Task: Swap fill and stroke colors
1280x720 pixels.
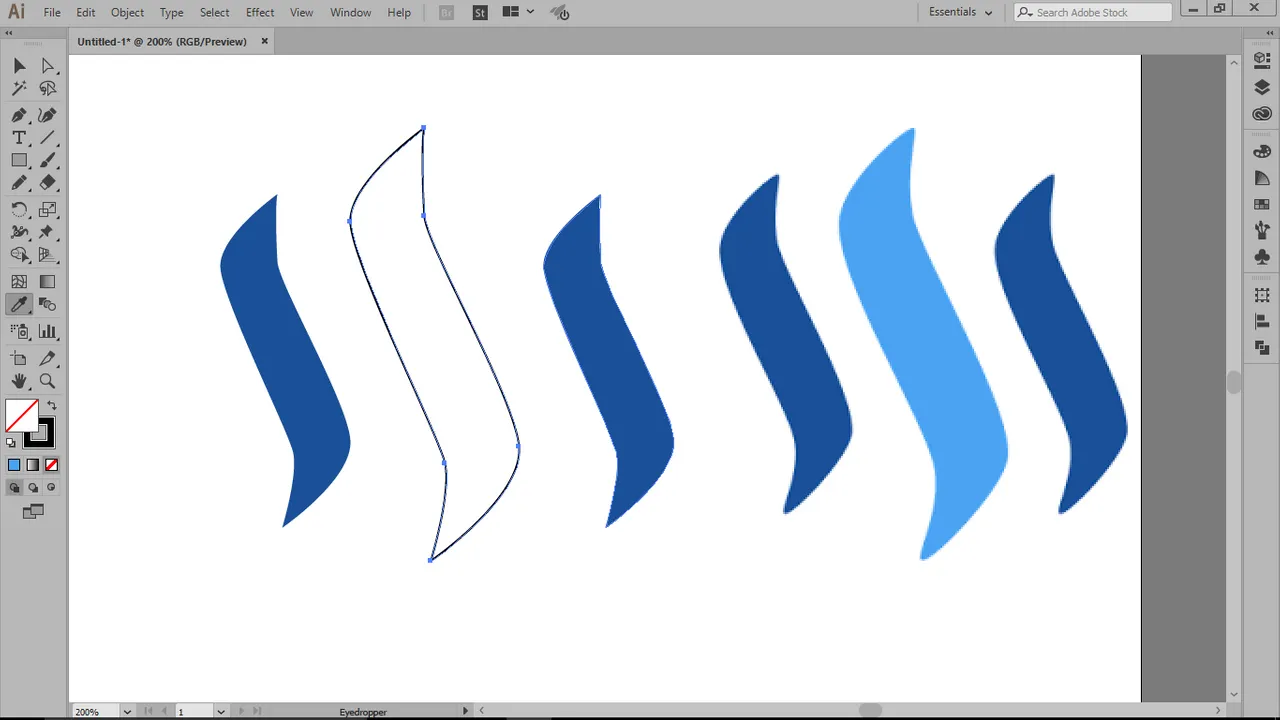Action: (x=52, y=406)
